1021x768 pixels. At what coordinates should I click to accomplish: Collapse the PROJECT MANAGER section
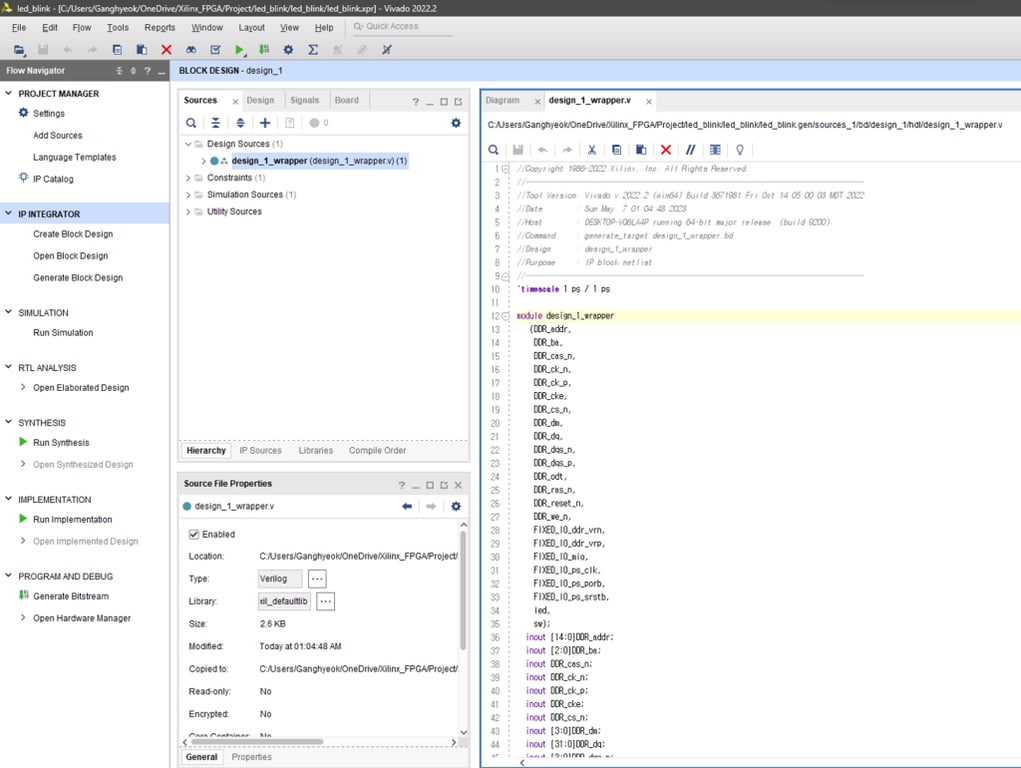(x=9, y=93)
